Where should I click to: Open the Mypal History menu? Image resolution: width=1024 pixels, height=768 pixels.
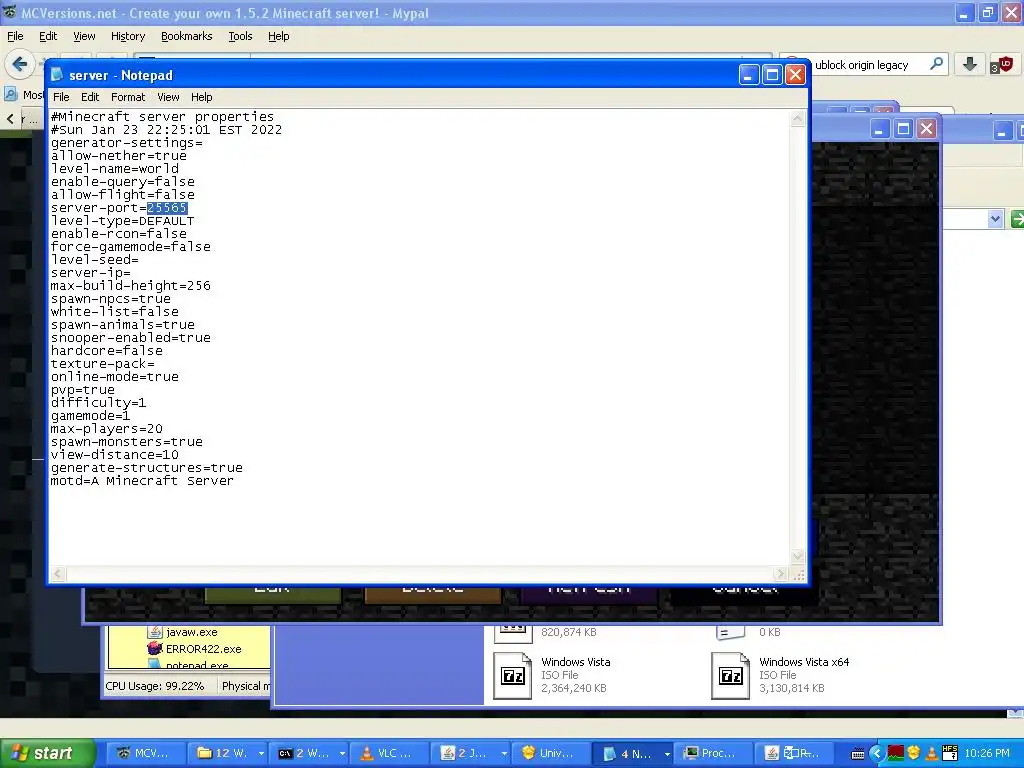(128, 36)
